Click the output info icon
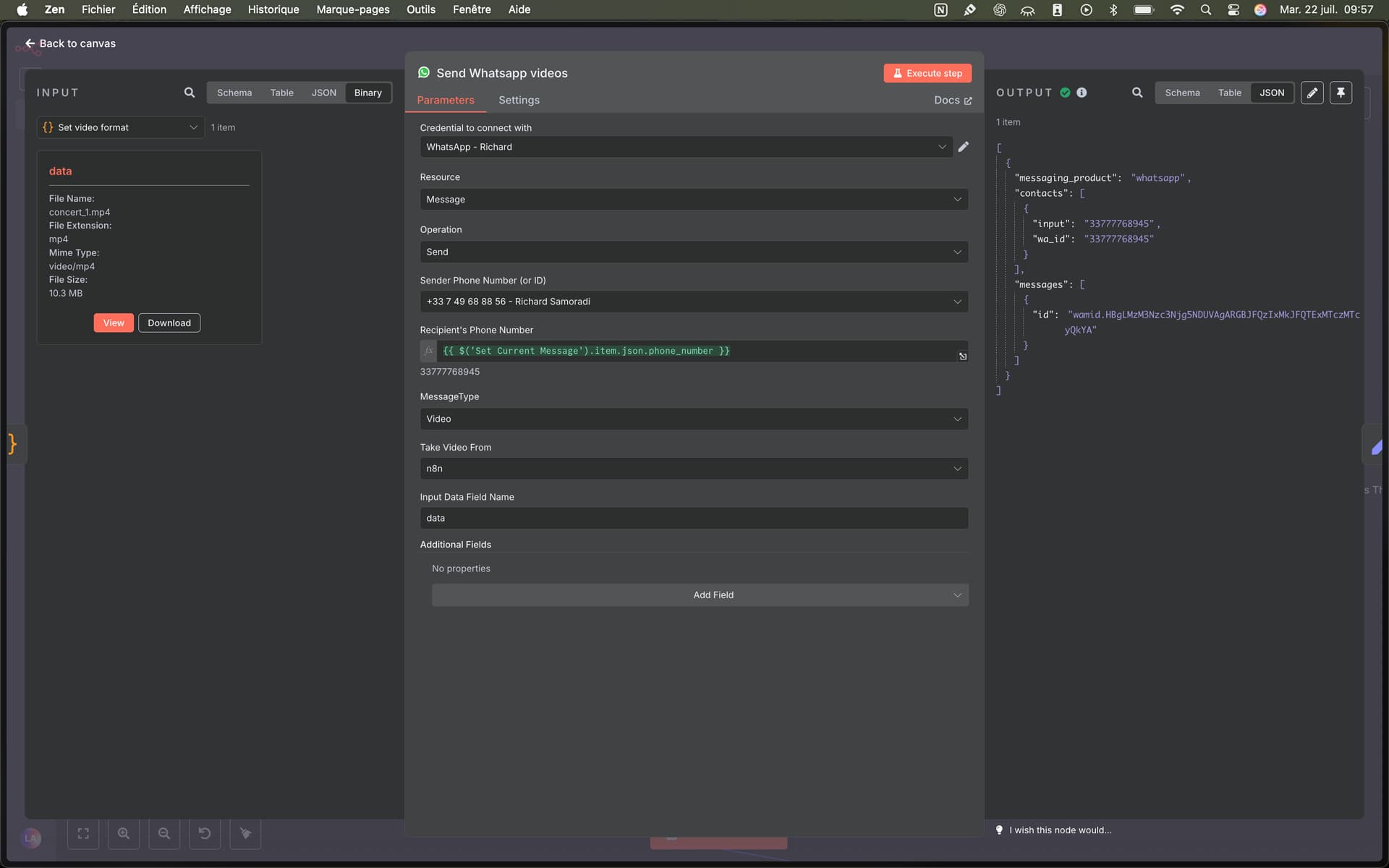Image resolution: width=1389 pixels, height=868 pixels. 1082,93
